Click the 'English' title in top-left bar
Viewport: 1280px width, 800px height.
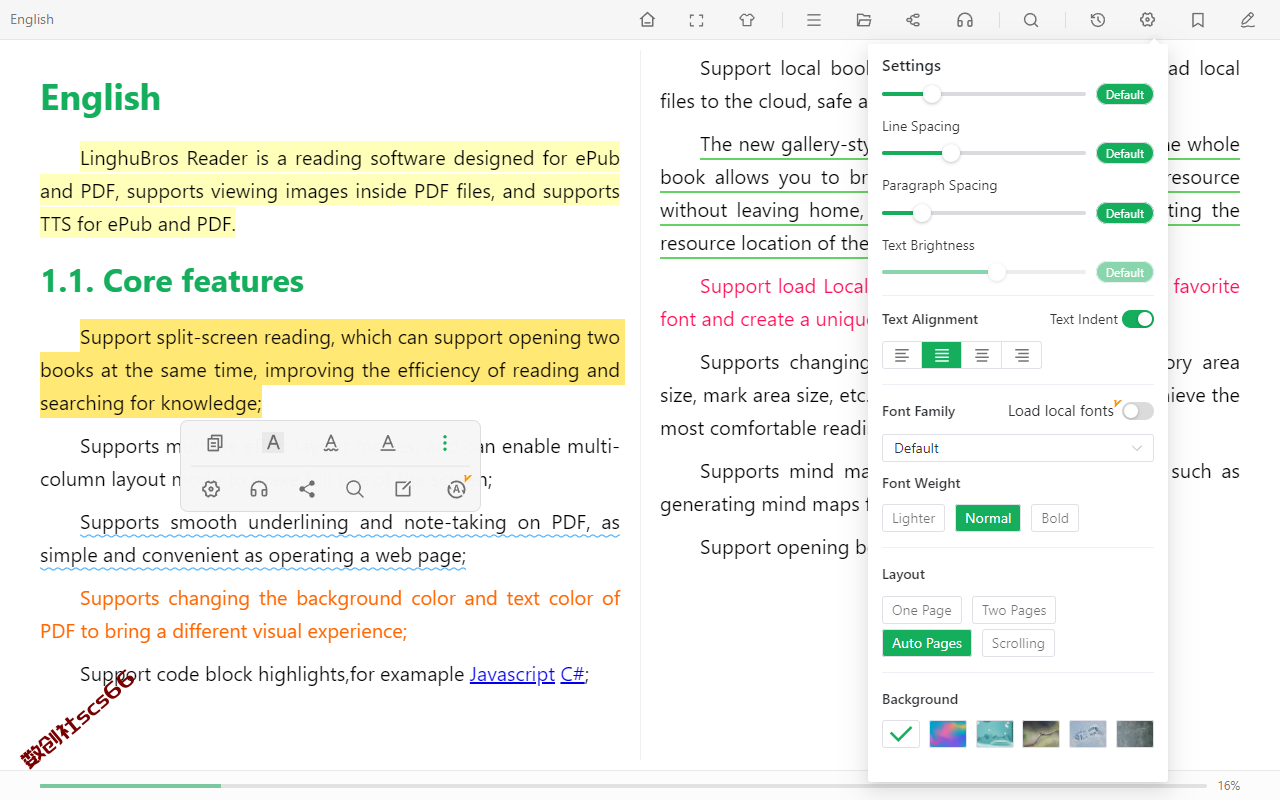[32, 19]
